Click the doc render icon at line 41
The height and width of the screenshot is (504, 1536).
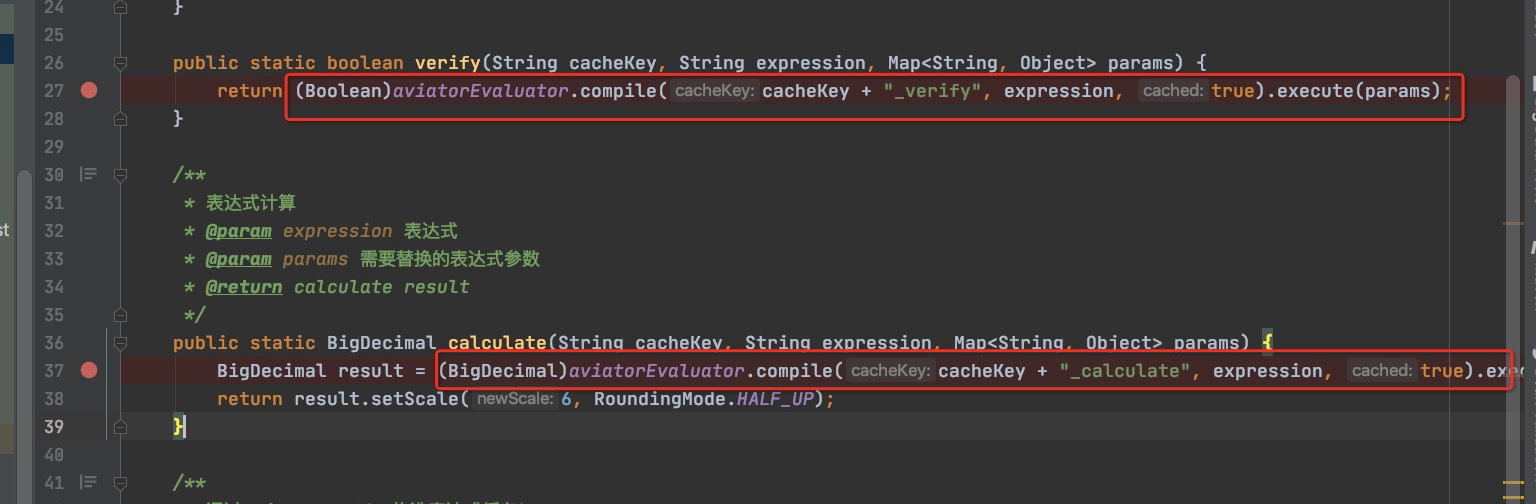coord(89,483)
